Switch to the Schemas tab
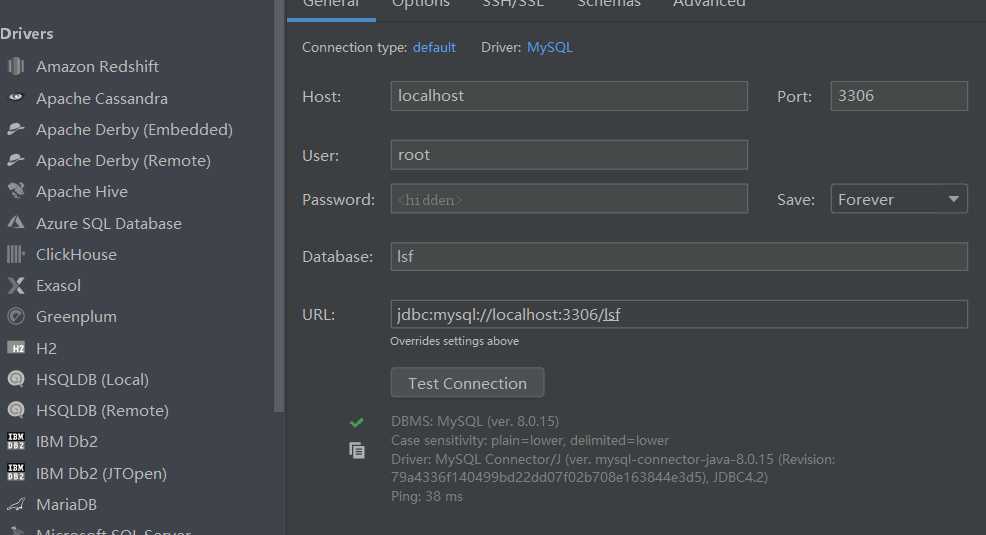The width and height of the screenshot is (986, 535). tap(609, 5)
